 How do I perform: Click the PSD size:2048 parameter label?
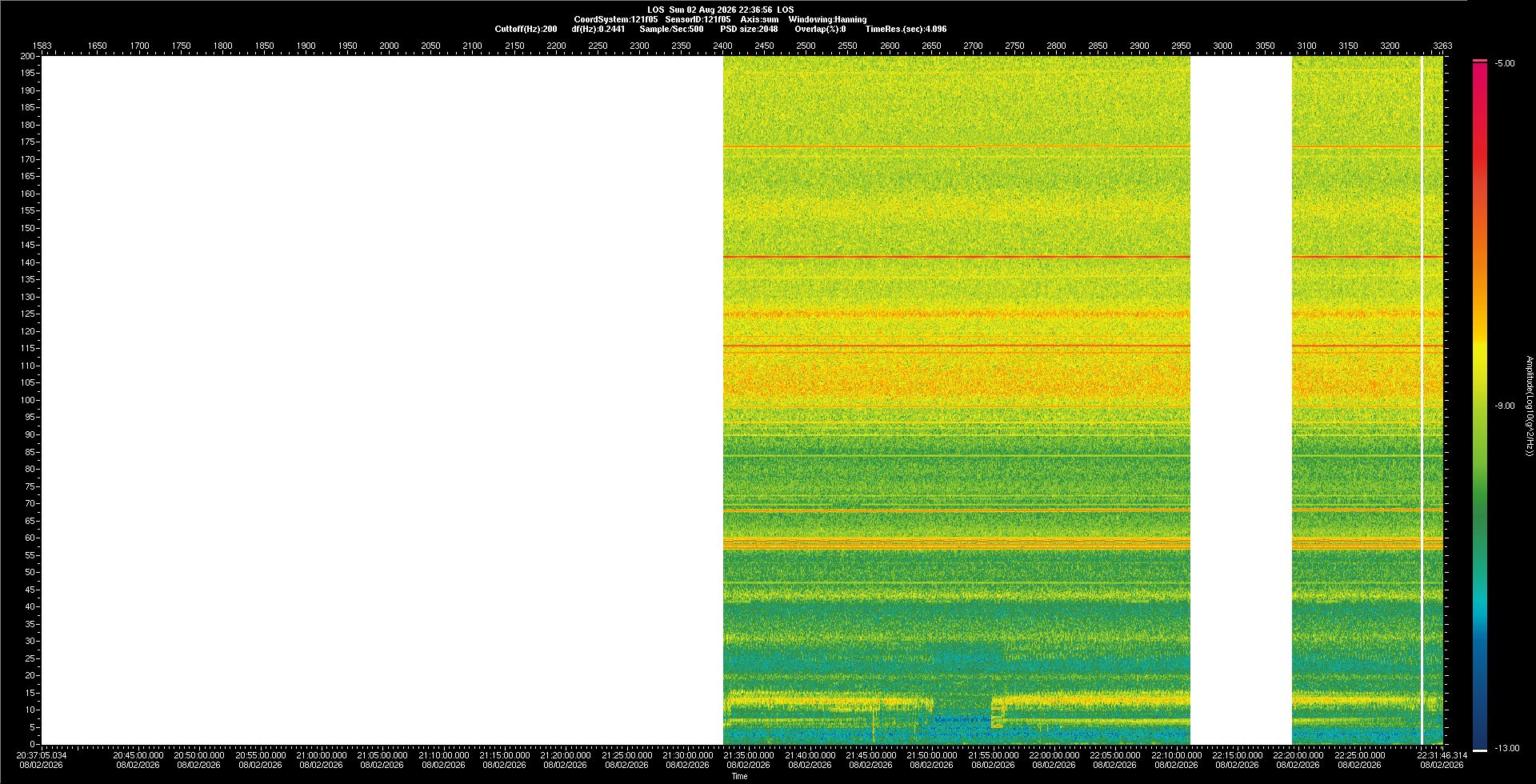(749, 29)
